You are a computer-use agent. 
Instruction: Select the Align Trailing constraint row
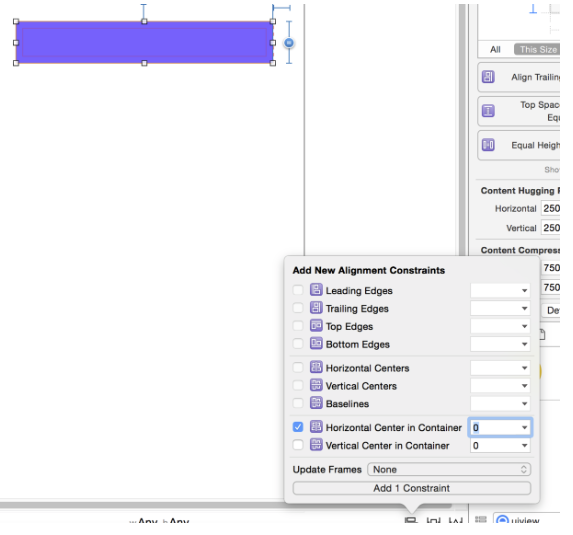click(519, 77)
